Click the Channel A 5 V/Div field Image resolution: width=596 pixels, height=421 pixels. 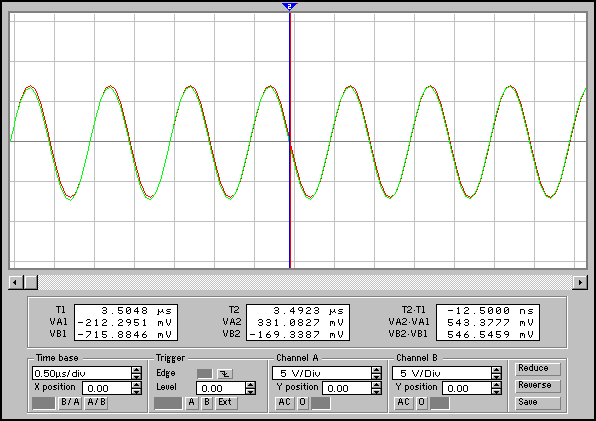pyautogui.click(x=322, y=373)
